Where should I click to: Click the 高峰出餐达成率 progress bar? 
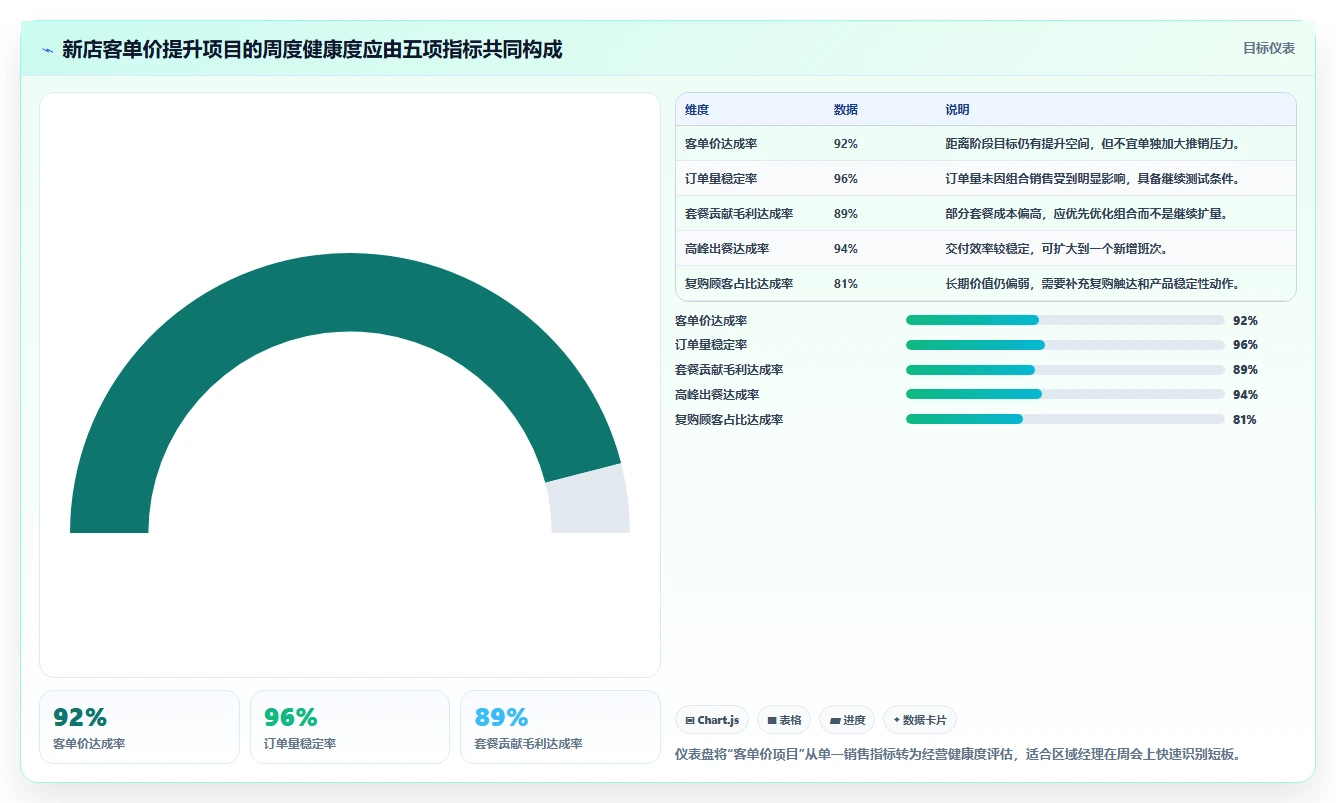point(1065,394)
